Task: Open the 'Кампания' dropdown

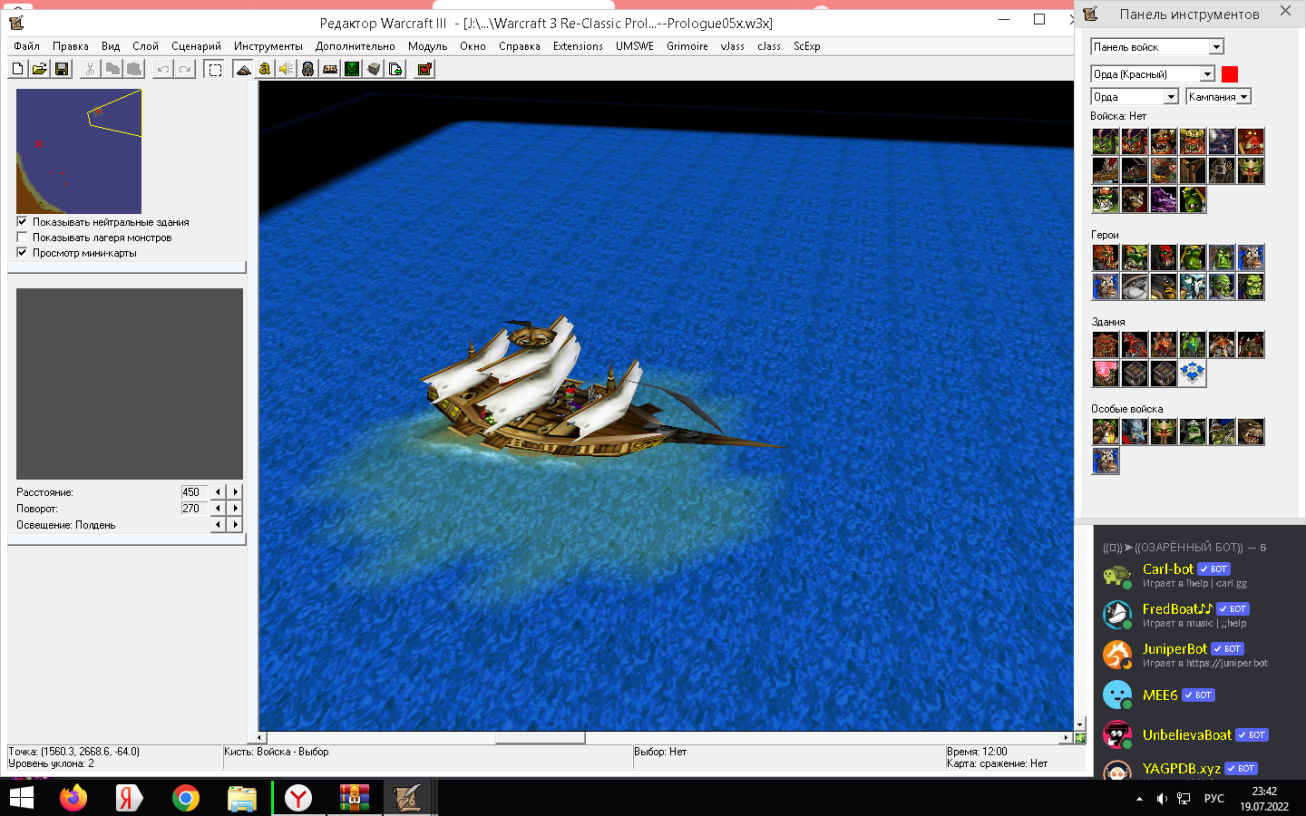Action: pos(1219,97)
